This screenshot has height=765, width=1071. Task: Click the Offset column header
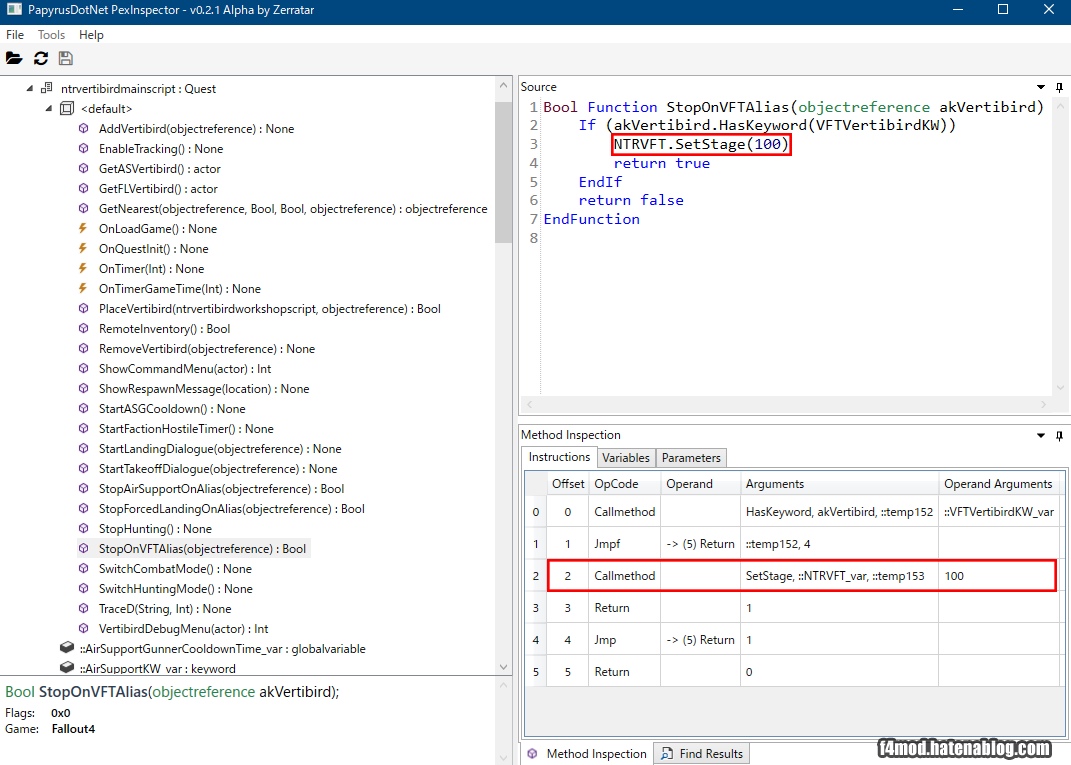click(x=568, y=484)
